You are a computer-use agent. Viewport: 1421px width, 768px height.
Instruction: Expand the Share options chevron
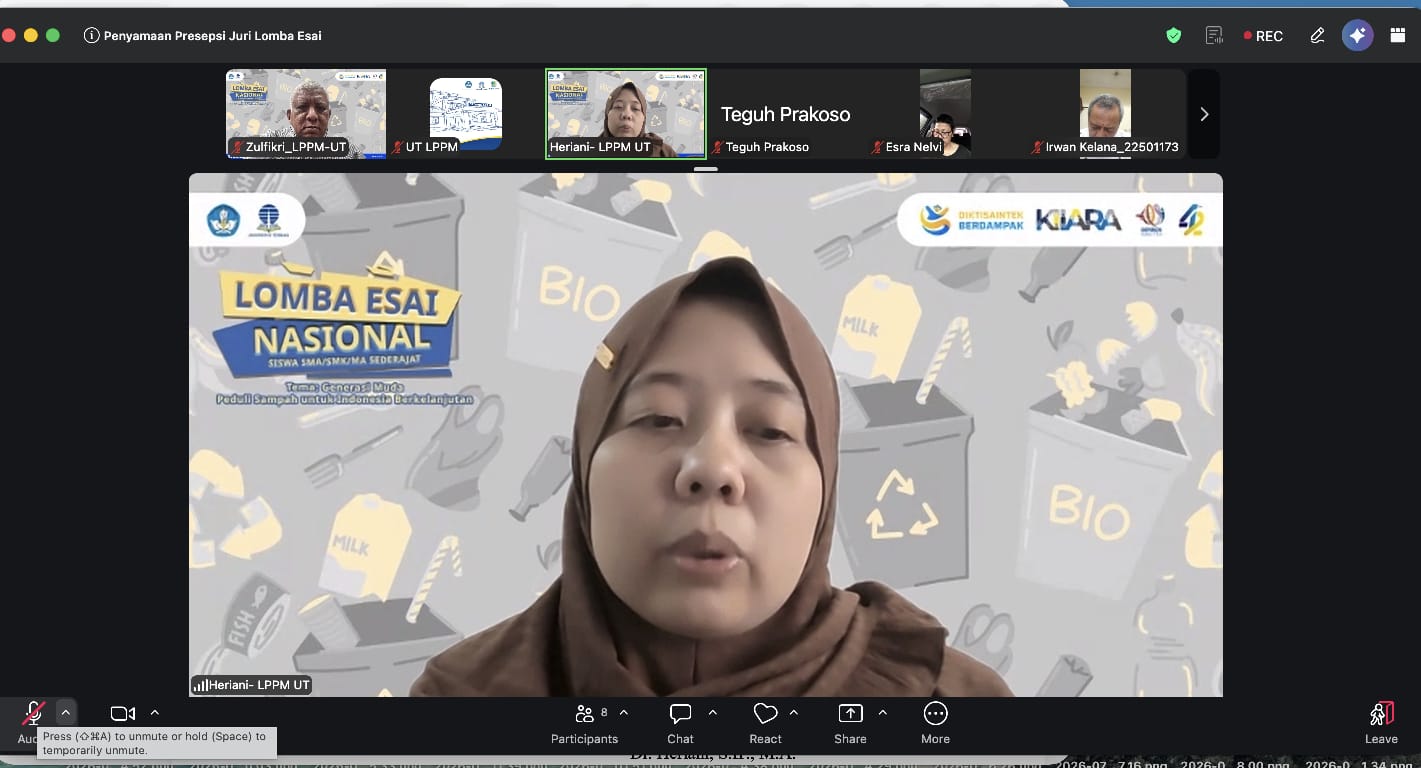(882, 713)
